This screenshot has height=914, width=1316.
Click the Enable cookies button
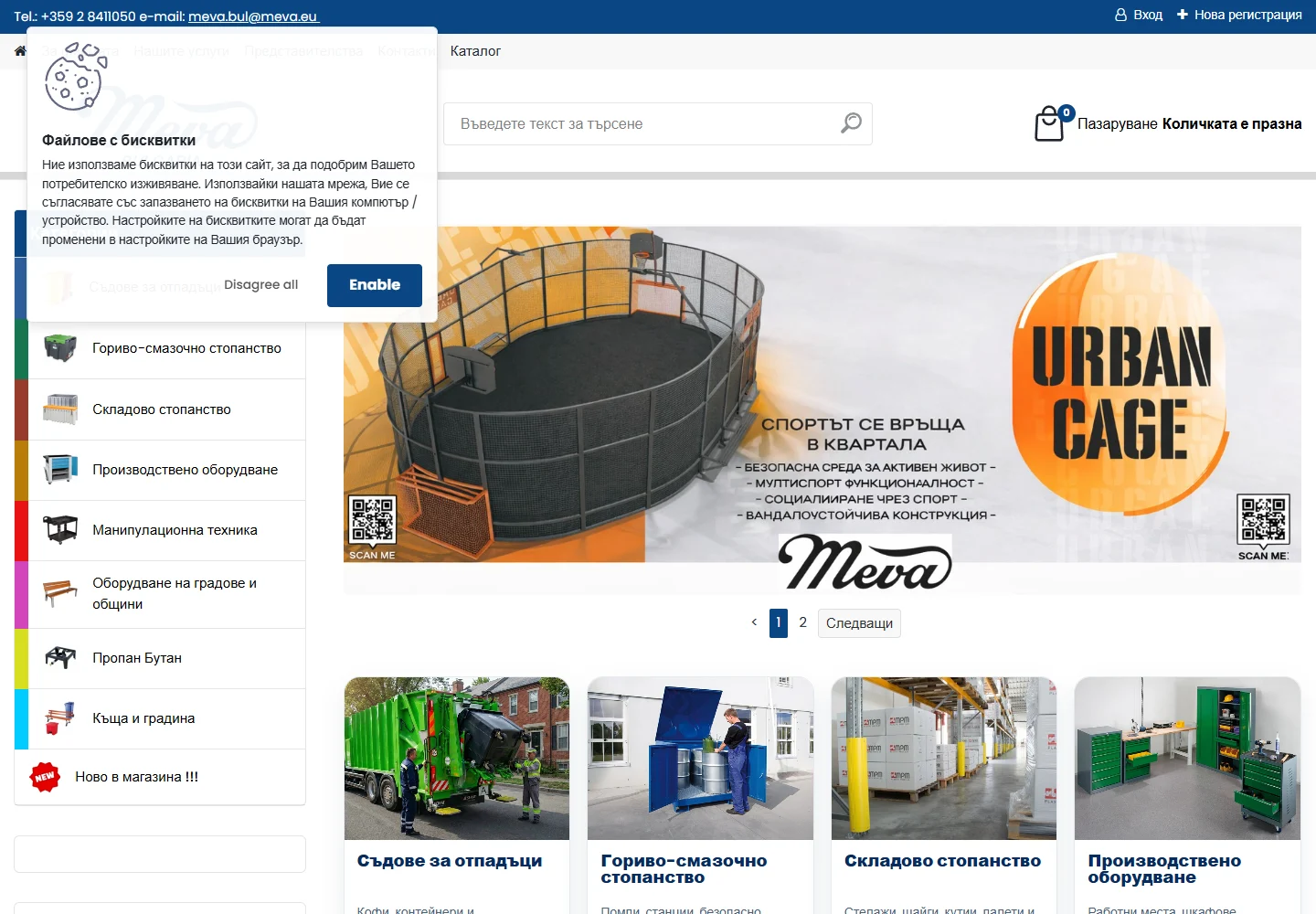coord(375,285)
